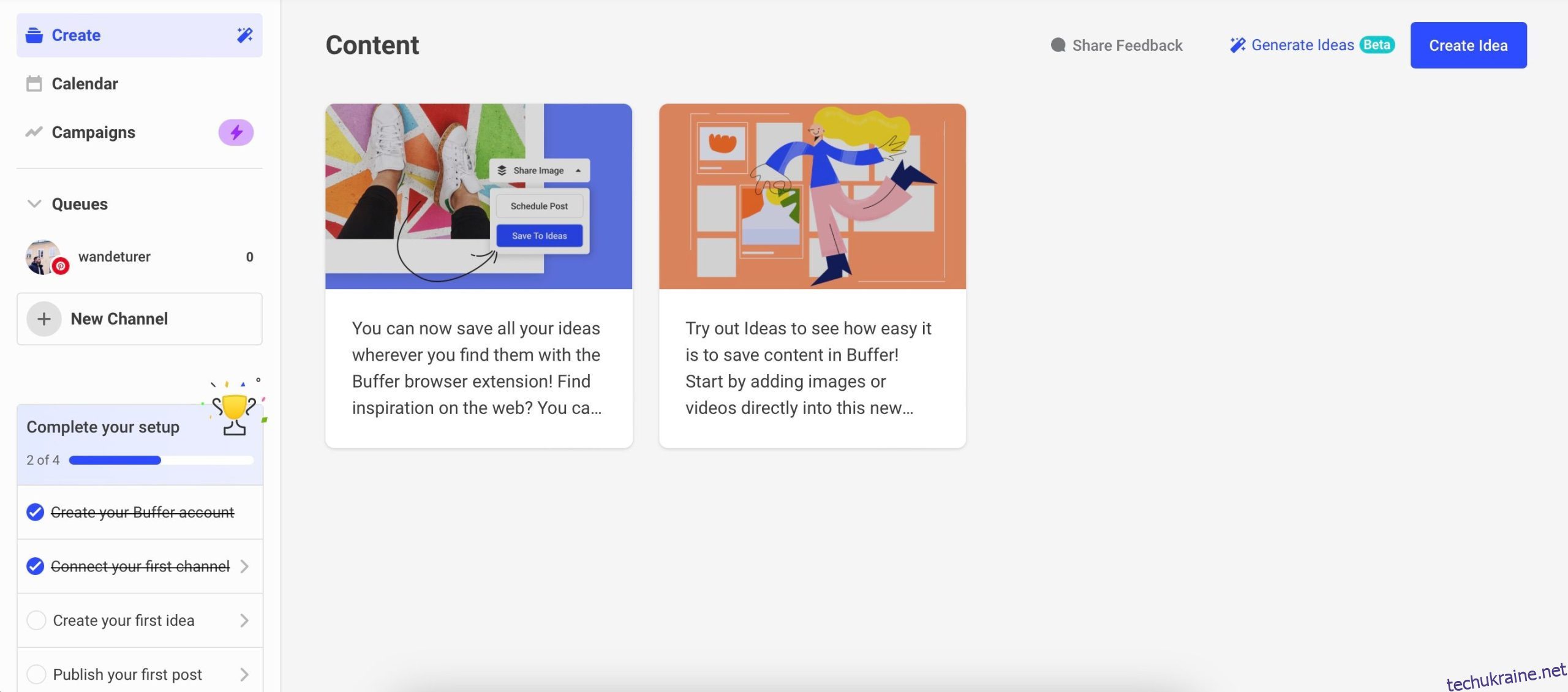This screenshot has width=1568, height=692.
Task: Click the magic wand icon beside Create
Action: tap(245, 35)
